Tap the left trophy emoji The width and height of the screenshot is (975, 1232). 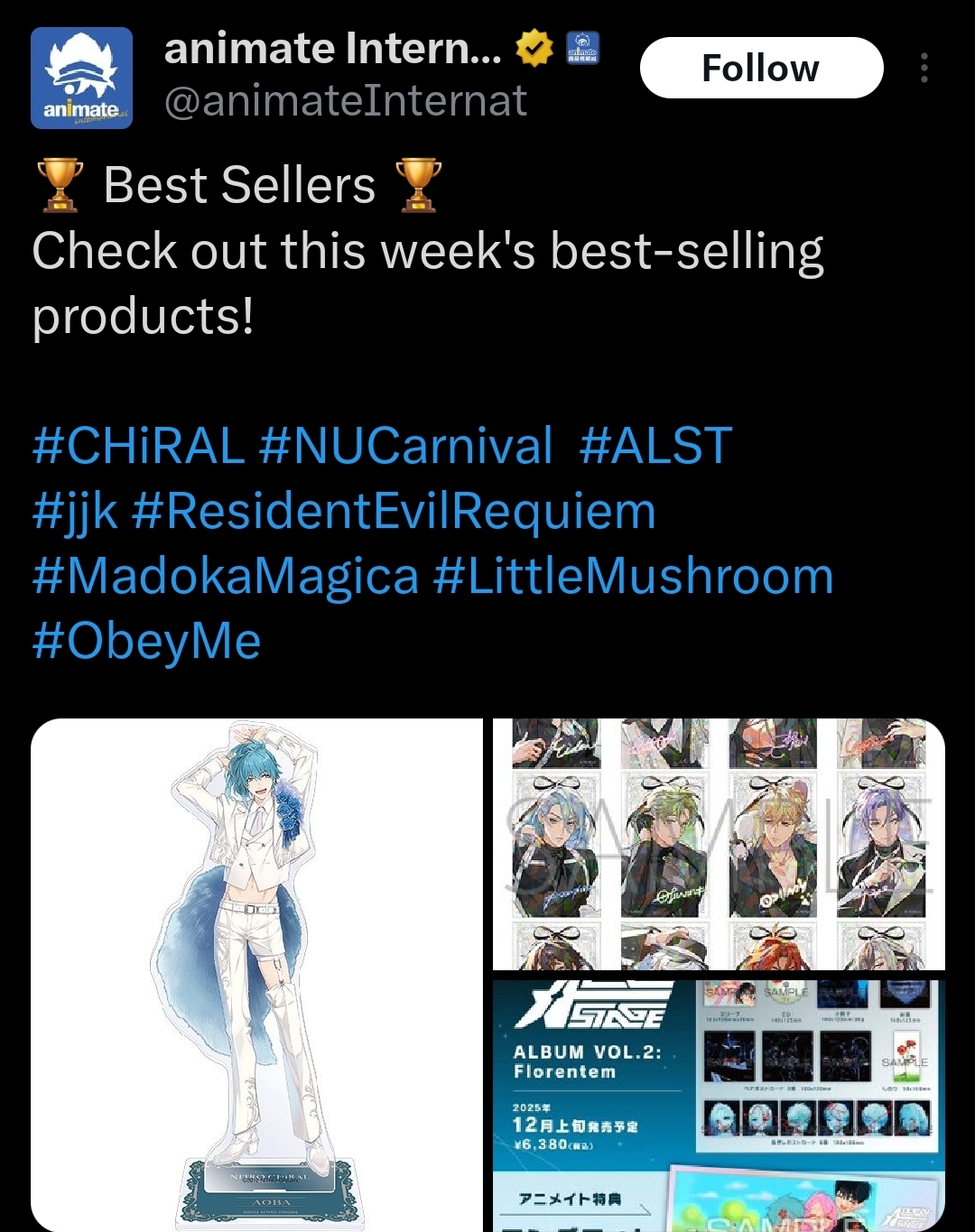[60, 185]
